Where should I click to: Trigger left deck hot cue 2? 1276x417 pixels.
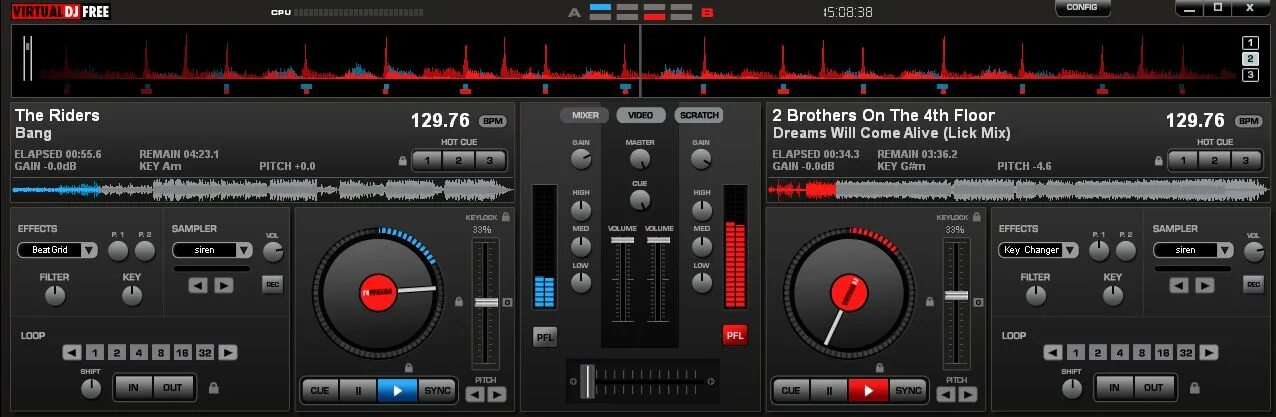pyautogui.click(x=459, y=160)
